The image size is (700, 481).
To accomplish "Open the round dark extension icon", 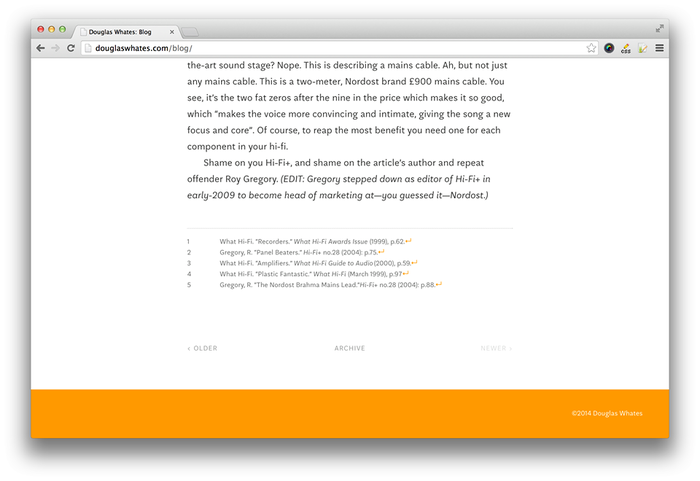I will tap(609, 48).
